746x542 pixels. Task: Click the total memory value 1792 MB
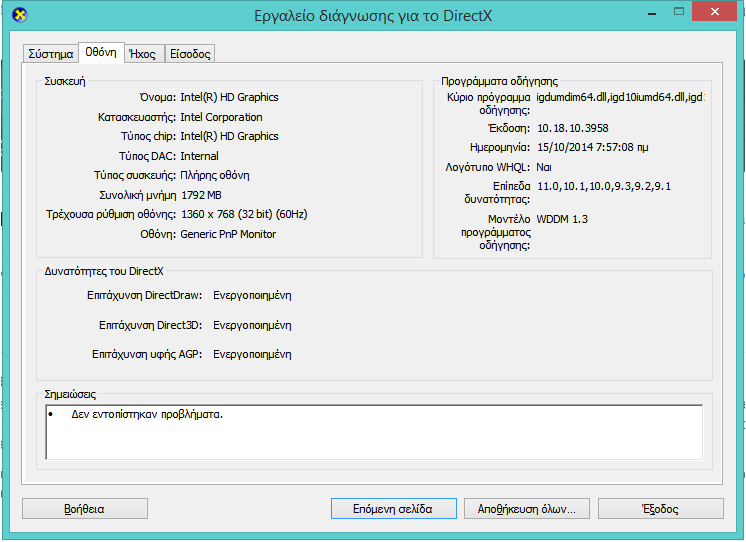(x=201, y=195)
